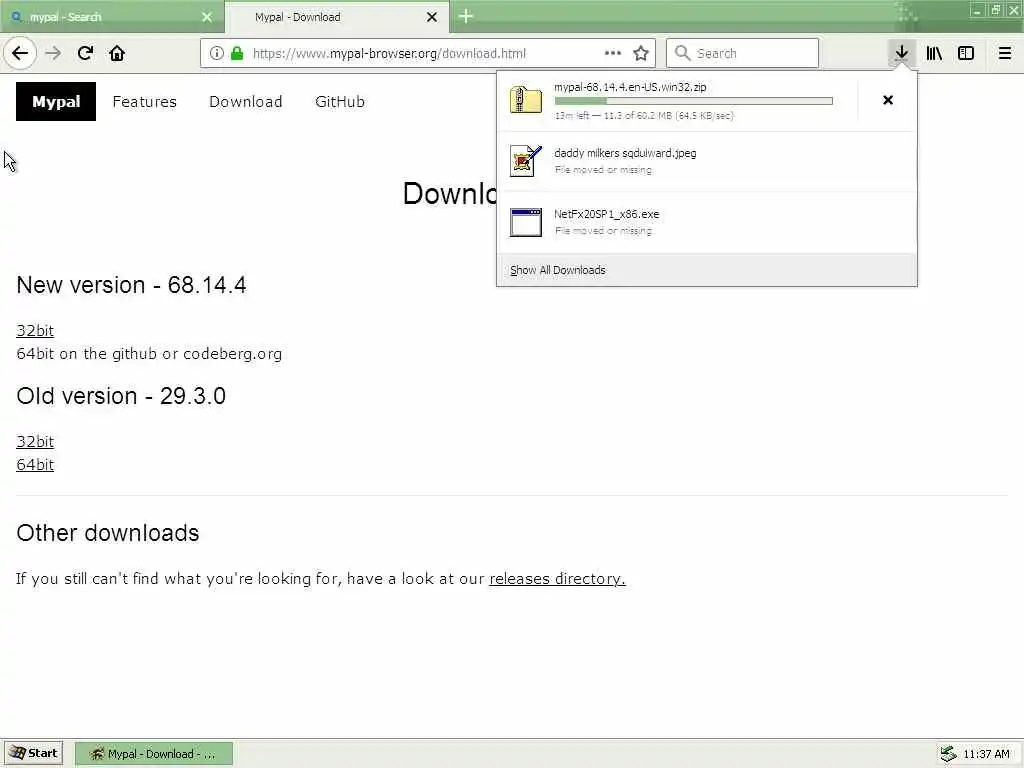Click the zip folder icon of mypal download

click(x=526, y=100)
